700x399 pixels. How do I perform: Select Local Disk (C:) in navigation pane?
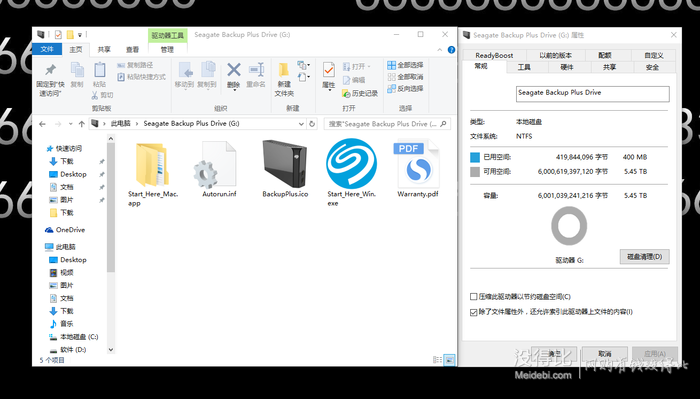(74, 337)
